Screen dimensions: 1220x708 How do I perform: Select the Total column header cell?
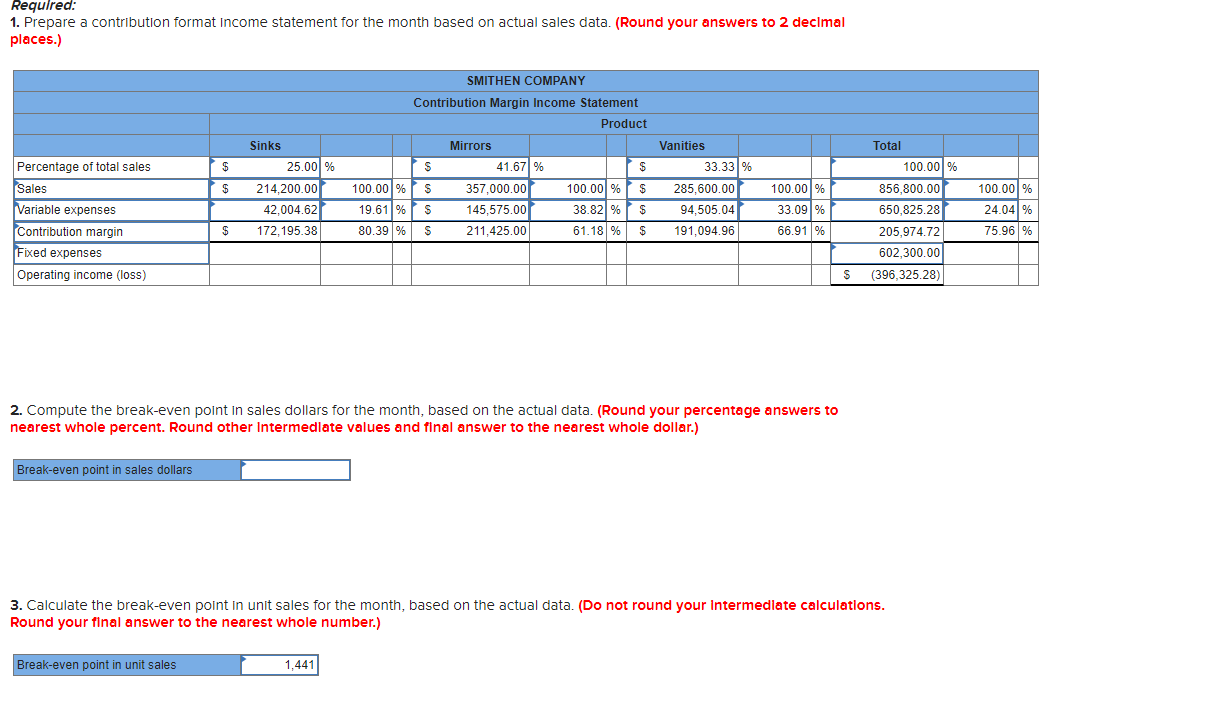point(887,145)
